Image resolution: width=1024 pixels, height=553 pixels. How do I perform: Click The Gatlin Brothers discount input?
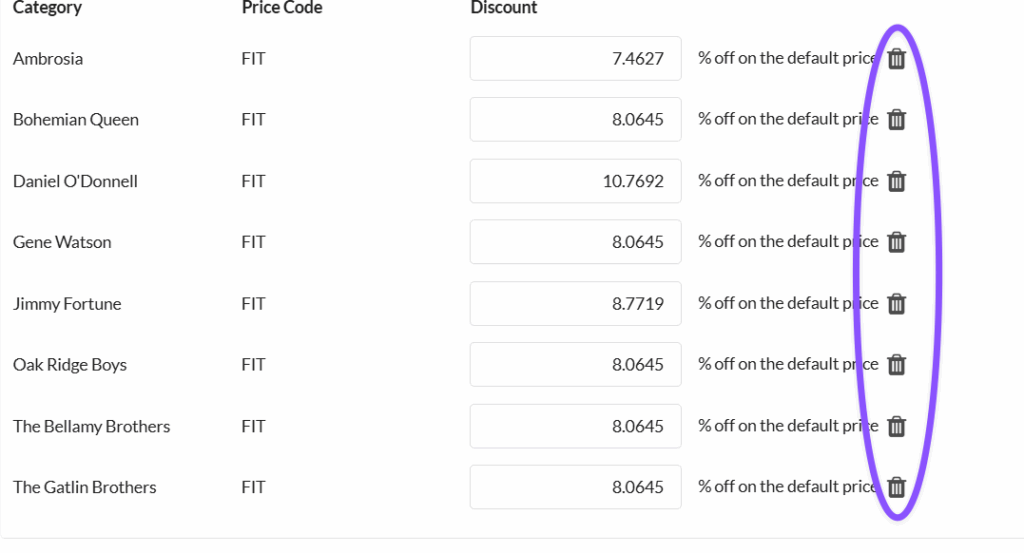coord(575,487)
